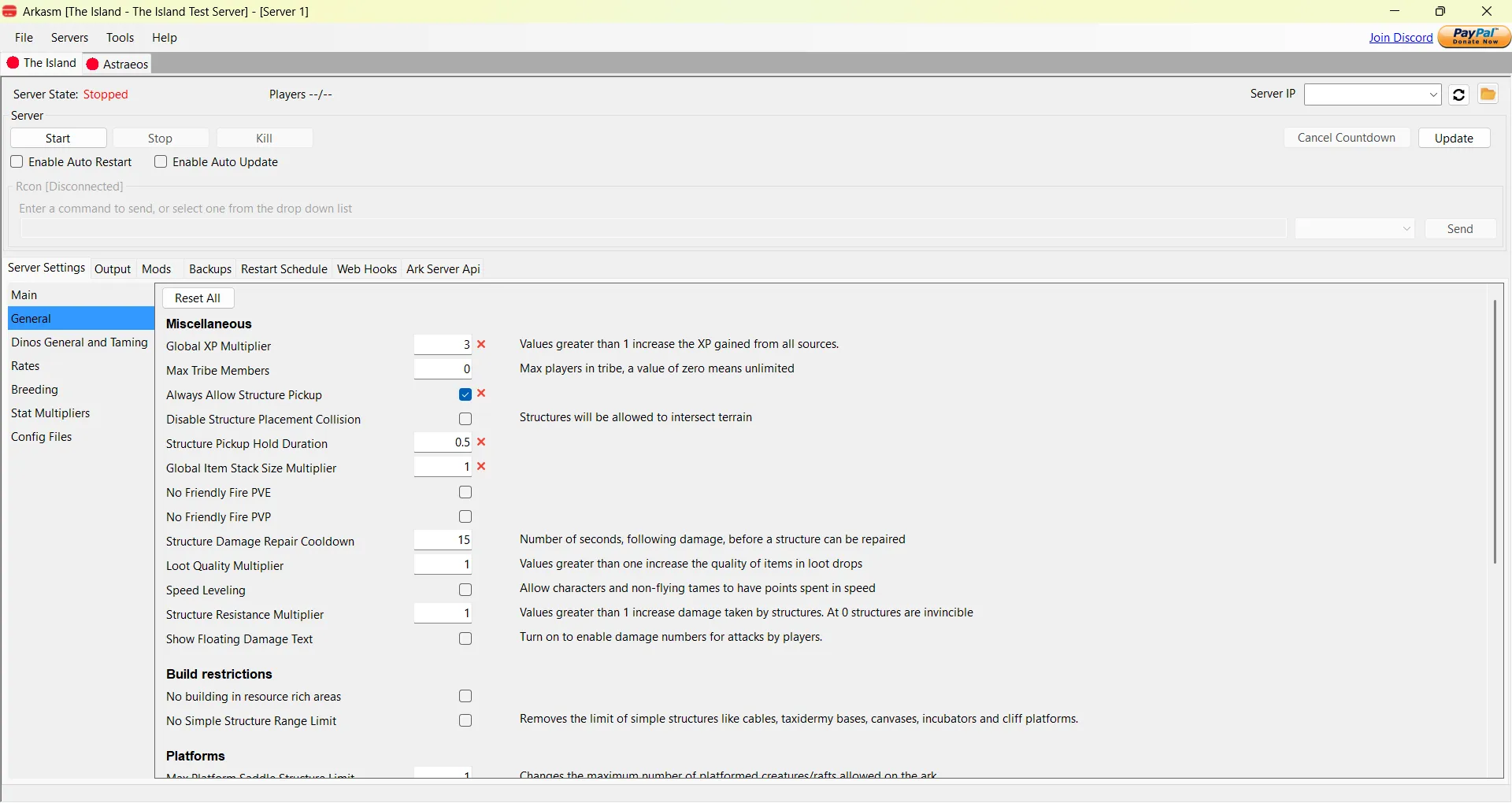The image size is (1512, 803).
Task: Open the Server IP dropdown
Action: [1433, 94]
